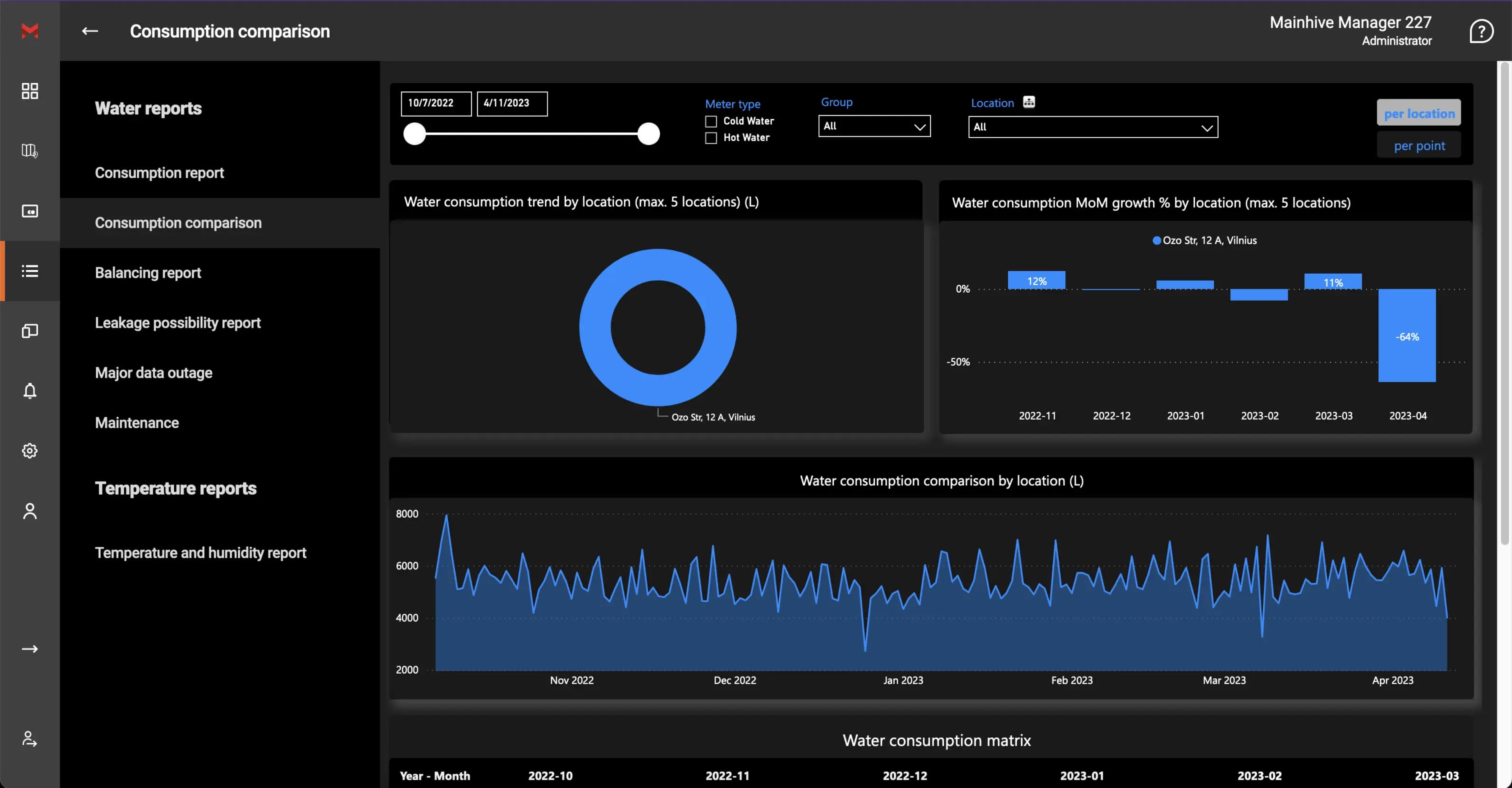
Task: Enable the Hot Water checkbox
Action: tap(711, 138)
